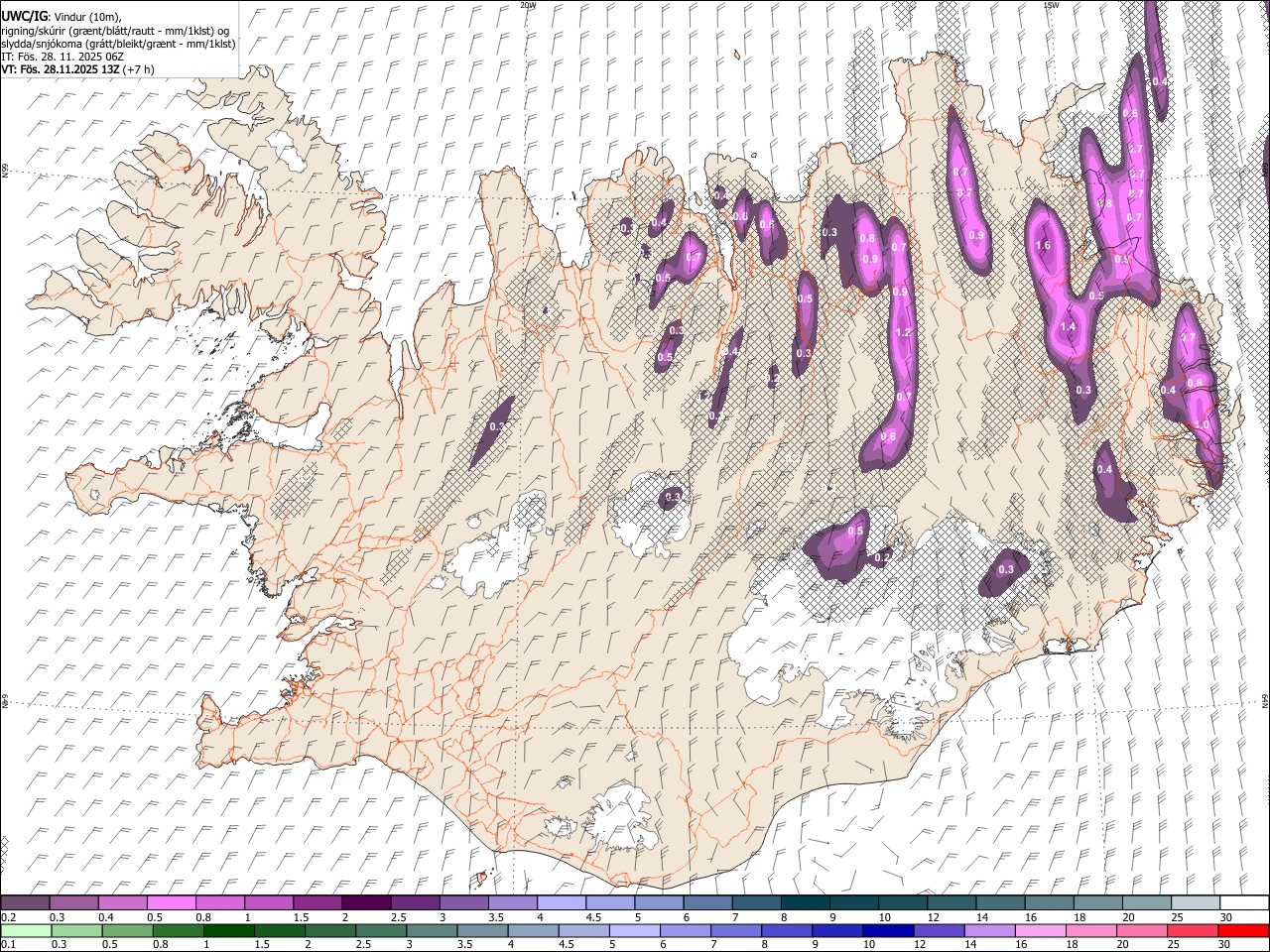Click the top-row legend swatch starting at 0.2
Screen dimensions: 1270x952
click(x=25, y=903)
